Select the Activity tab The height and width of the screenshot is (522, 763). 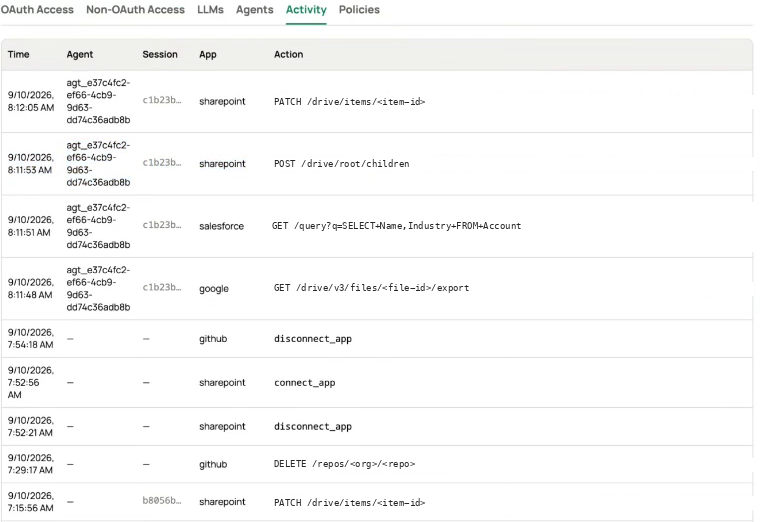306,10
